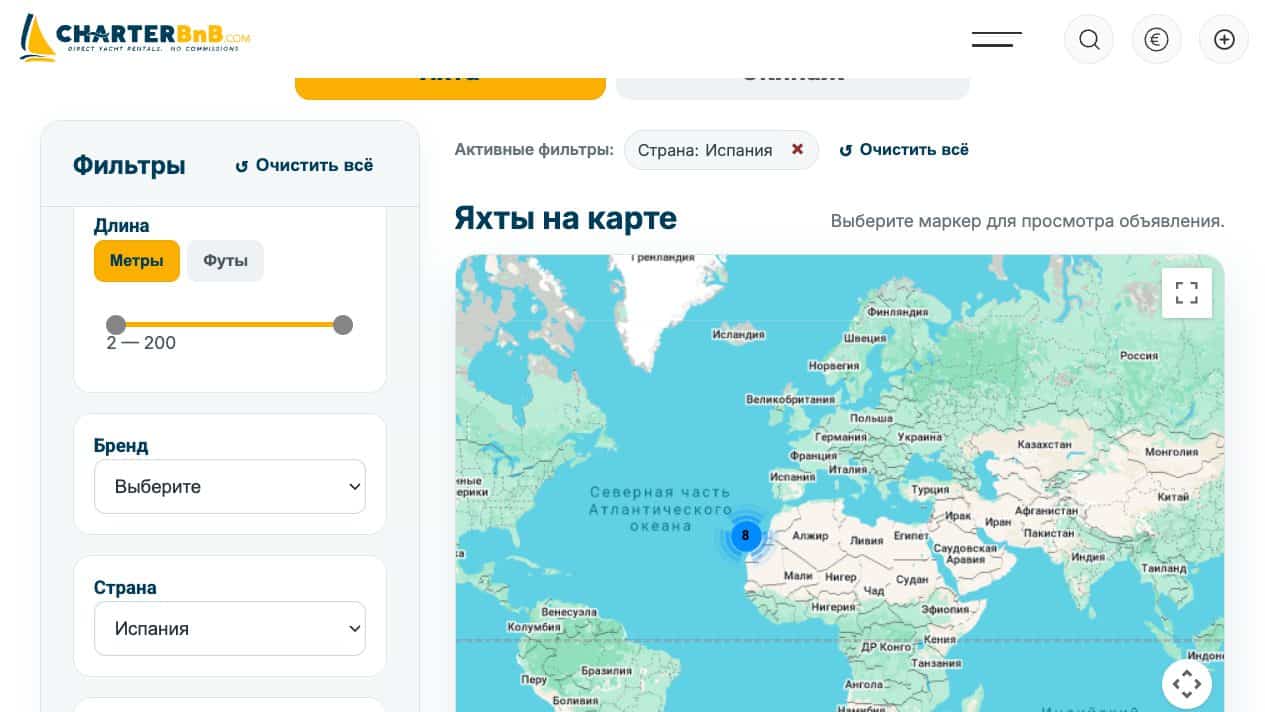The height and width of the screenshot is (712, 1265).
Task: Click the Яхты на карте heading
Action: tap(565, 218)
